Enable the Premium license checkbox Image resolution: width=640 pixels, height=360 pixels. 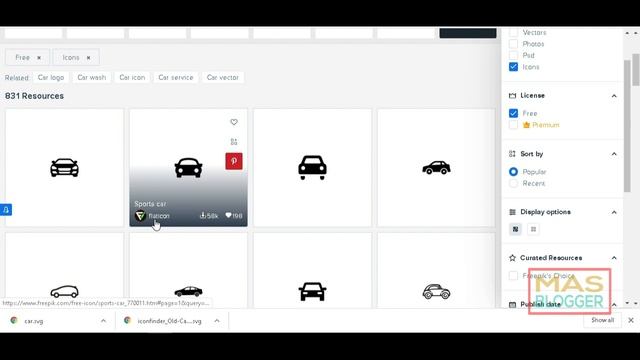tap(513, 125)
